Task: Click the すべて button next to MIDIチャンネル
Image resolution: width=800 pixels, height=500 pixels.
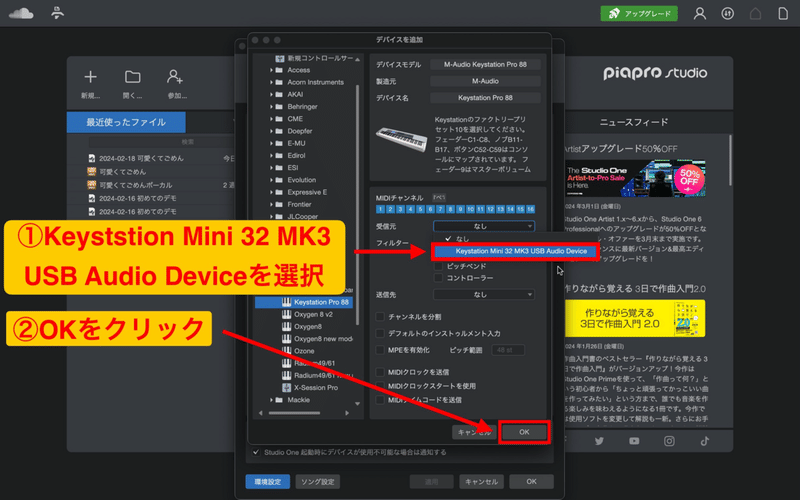Action: (439, 197)
